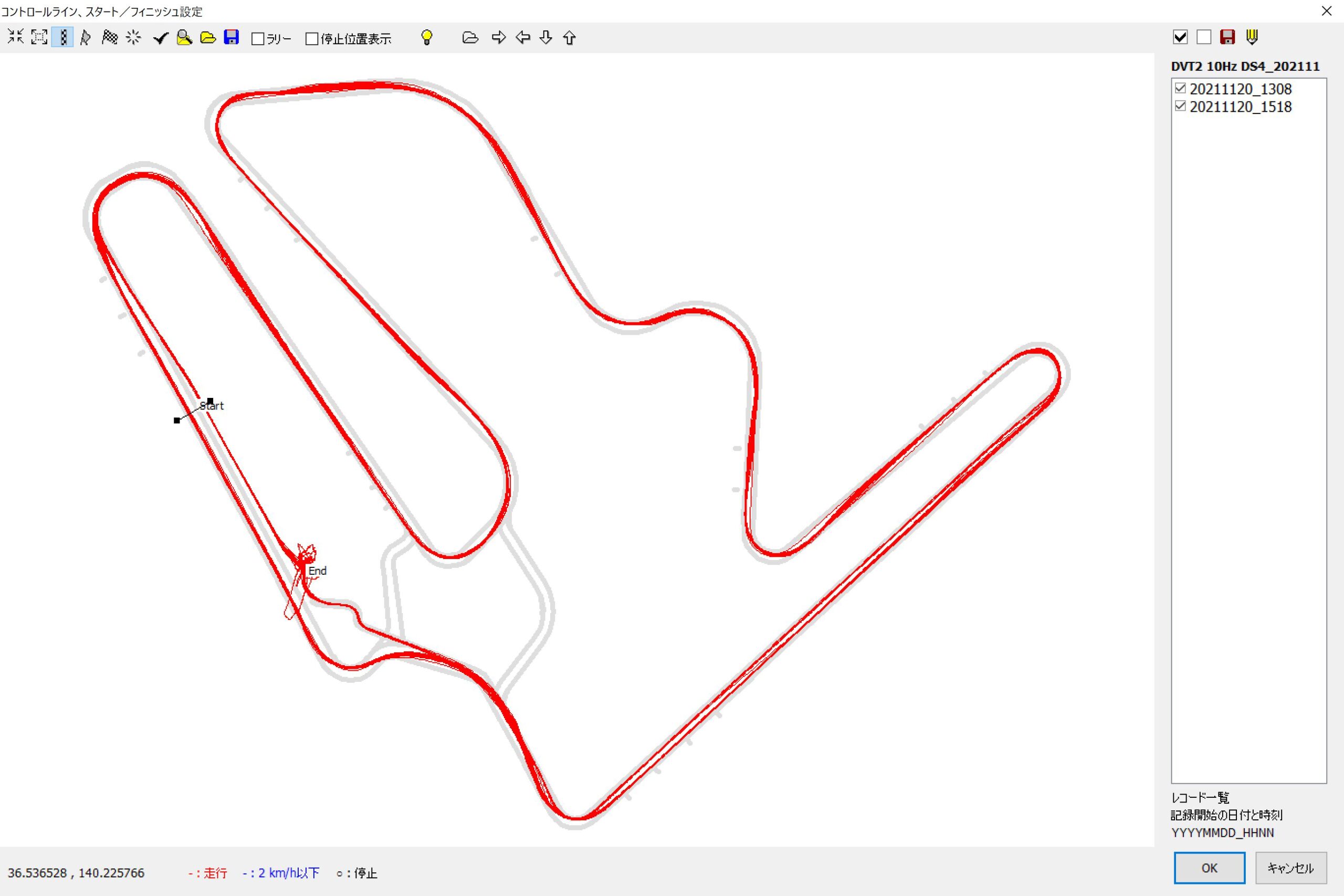Click the blue floppy save icon
Screen dimensions: 1344x896
(231, 37)
